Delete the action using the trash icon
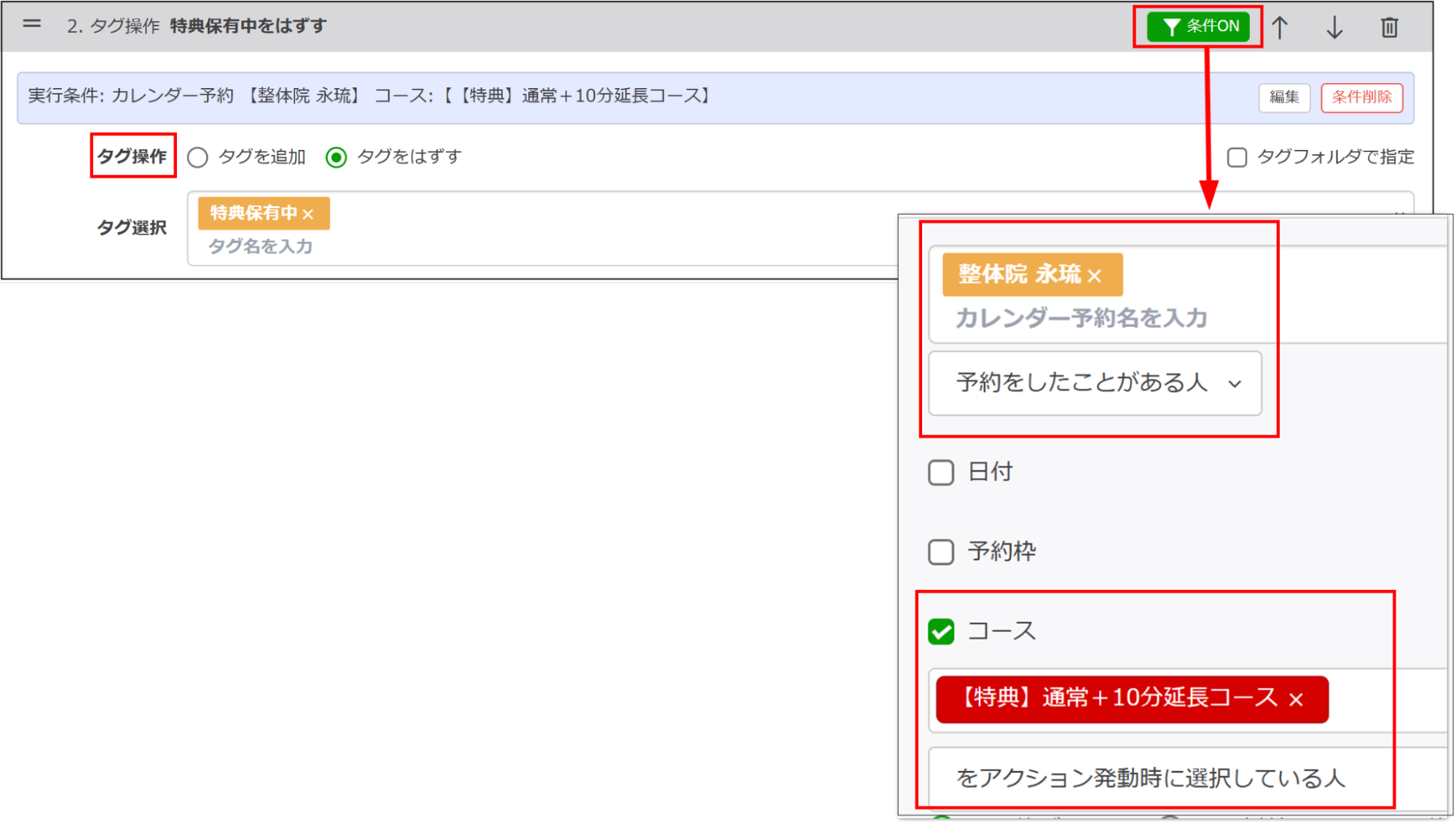The height and width of the screenshot is (822, 1456). click(x=1390, y=27)
